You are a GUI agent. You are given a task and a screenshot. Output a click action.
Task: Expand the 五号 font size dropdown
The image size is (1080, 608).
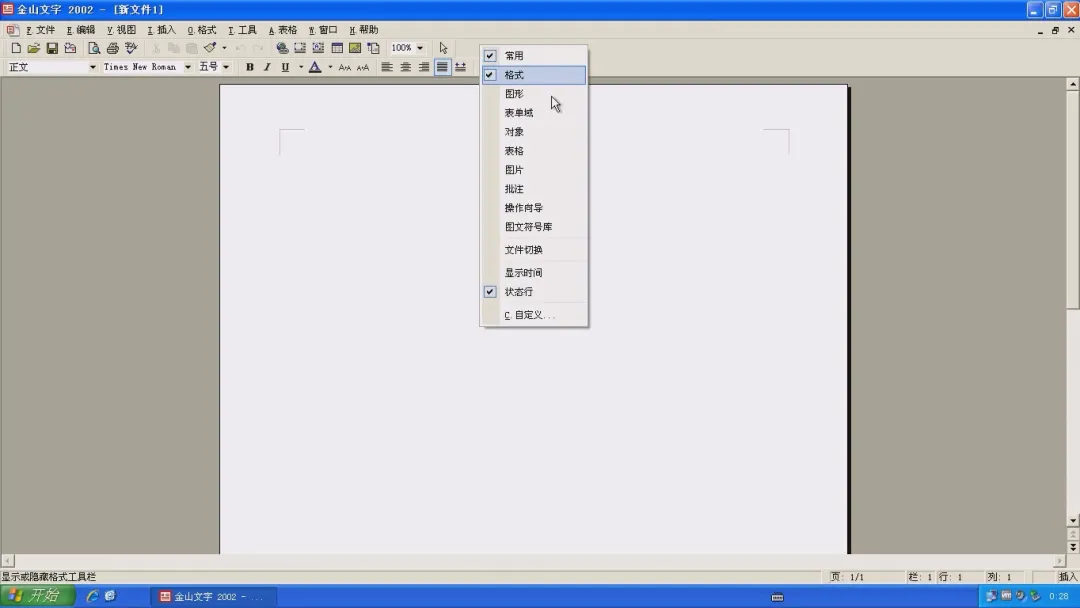coord(226,67)
